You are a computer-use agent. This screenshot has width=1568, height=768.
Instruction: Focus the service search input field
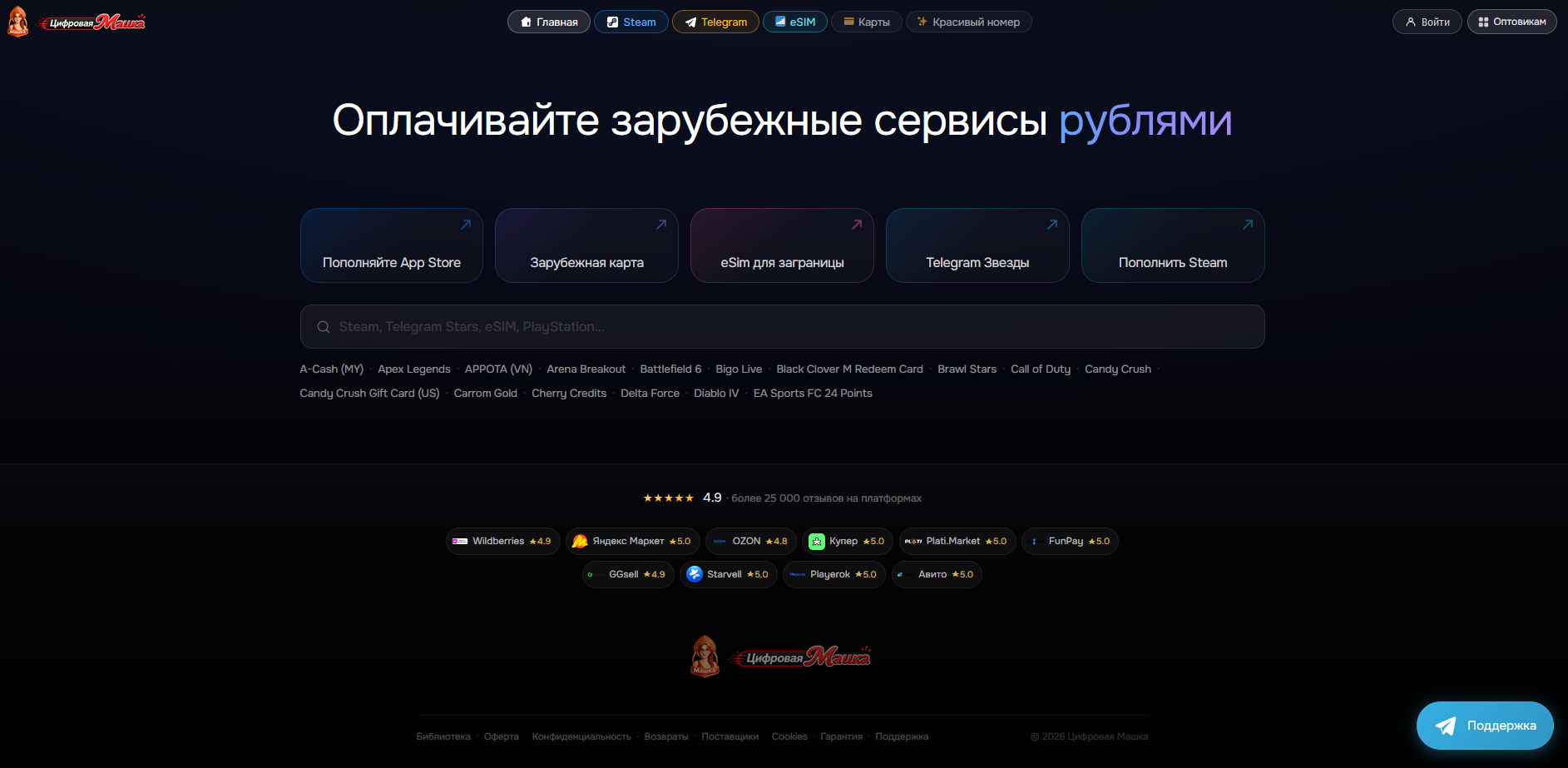click(x=782, y=327)
